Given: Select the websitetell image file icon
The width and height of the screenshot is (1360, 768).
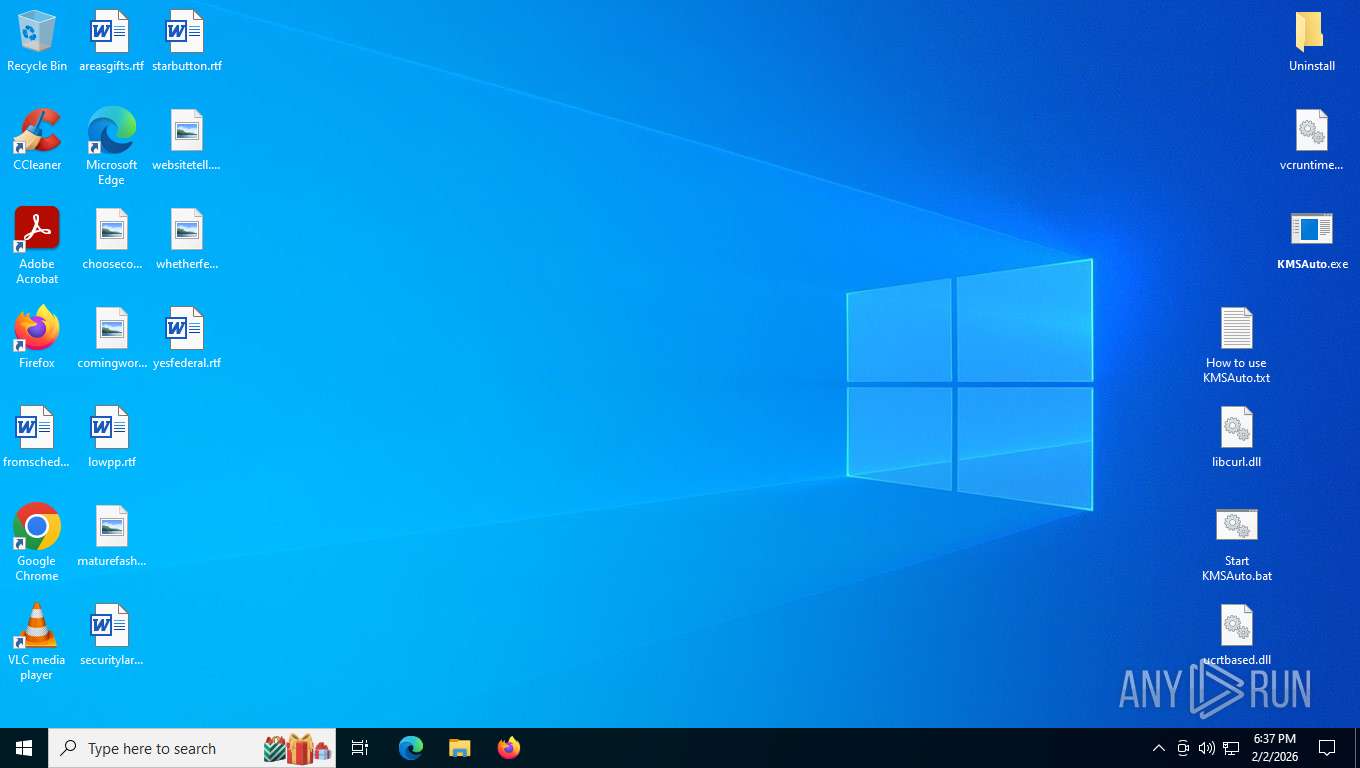Looking at the screenshot, I should (x=187, y=141).
